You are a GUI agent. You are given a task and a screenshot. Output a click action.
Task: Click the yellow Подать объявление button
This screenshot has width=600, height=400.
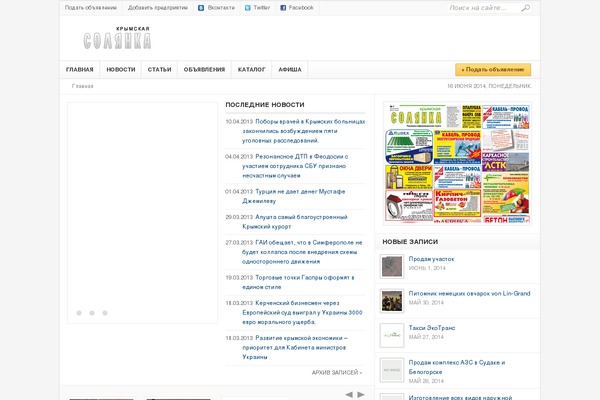click(493, 70)
